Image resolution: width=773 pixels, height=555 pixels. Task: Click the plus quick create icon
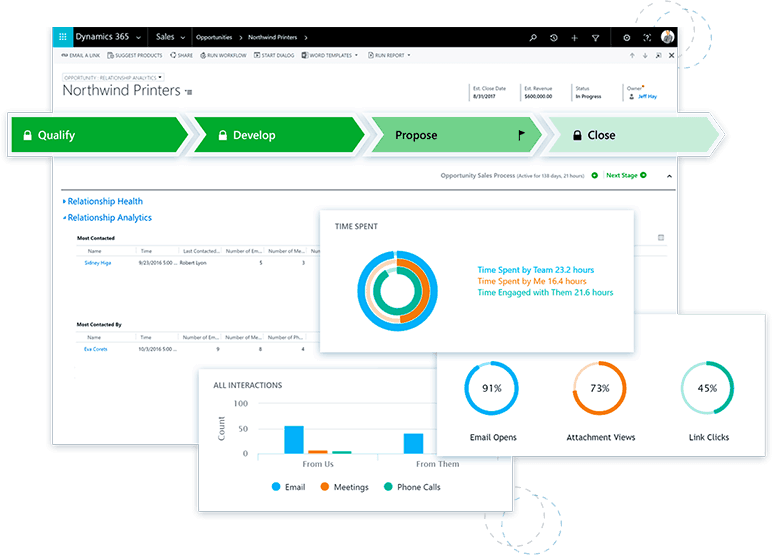pos(574,37)
